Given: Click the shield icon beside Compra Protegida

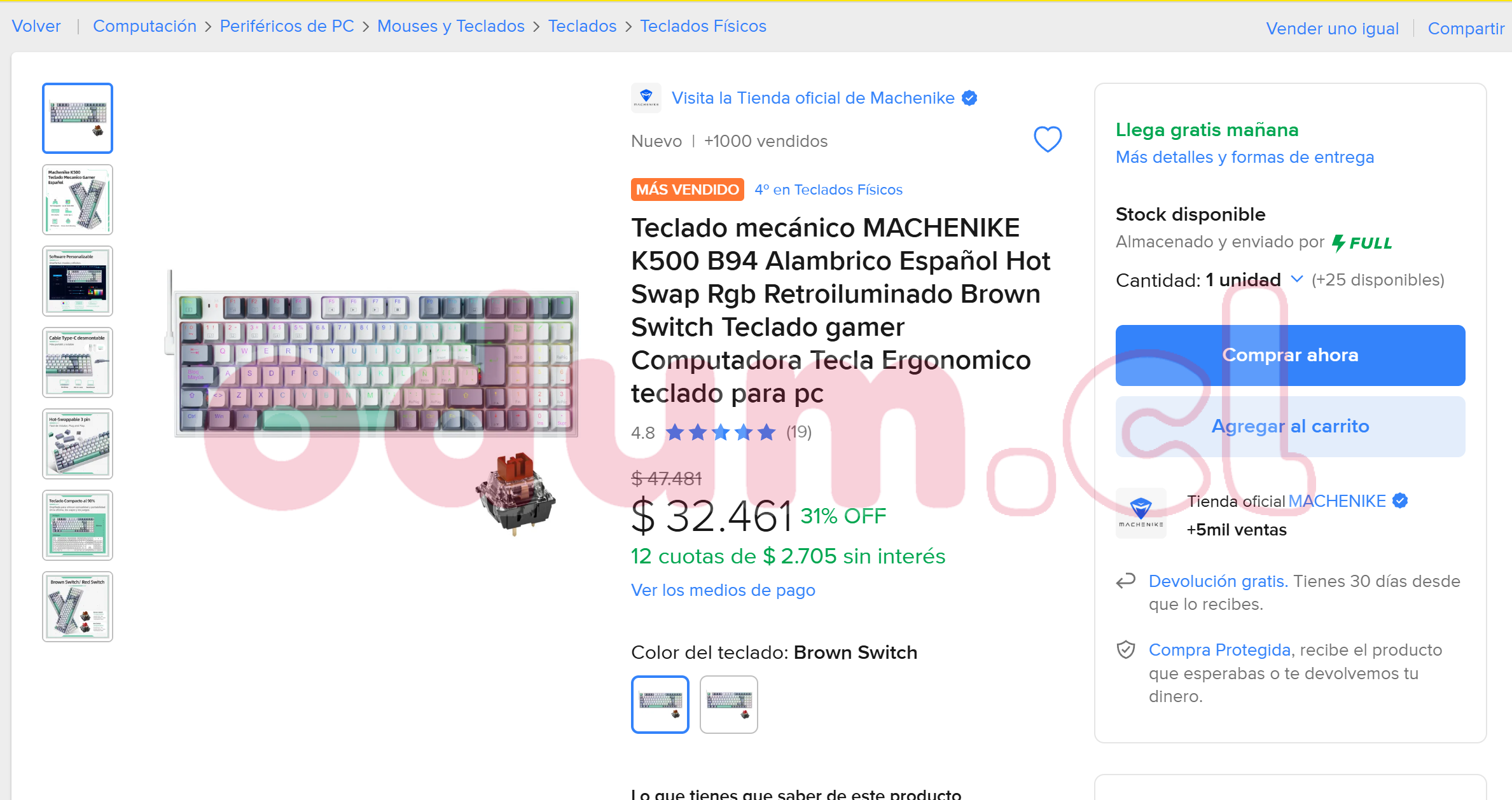Looking at the screenshot, I should (1126, 650).
